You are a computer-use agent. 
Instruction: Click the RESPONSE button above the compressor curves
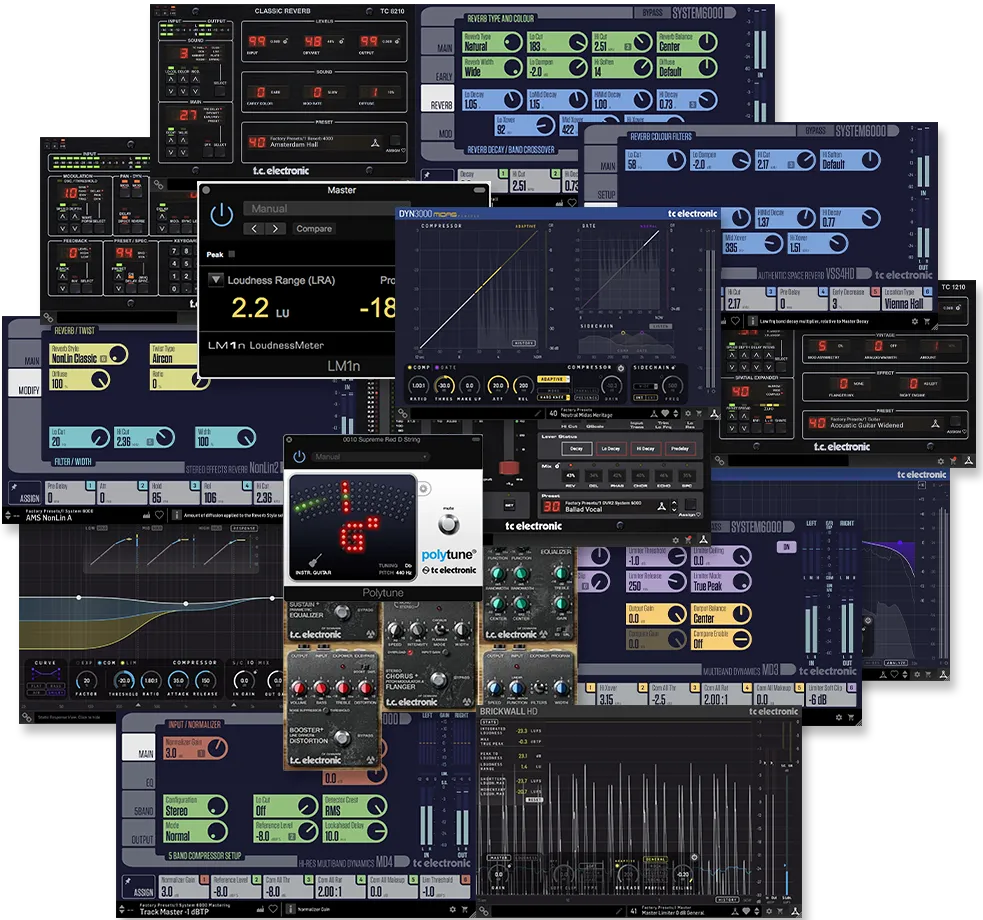[244, 528]
